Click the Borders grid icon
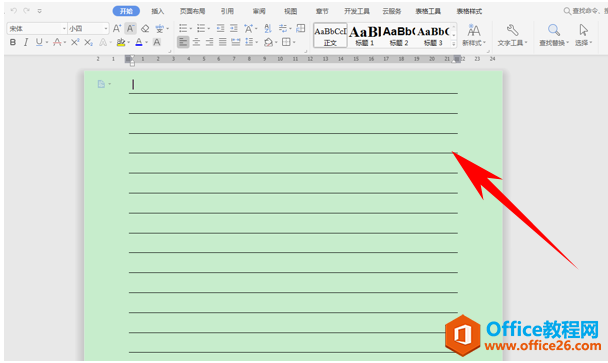This screenshot has width=608, height=363. 286,42
